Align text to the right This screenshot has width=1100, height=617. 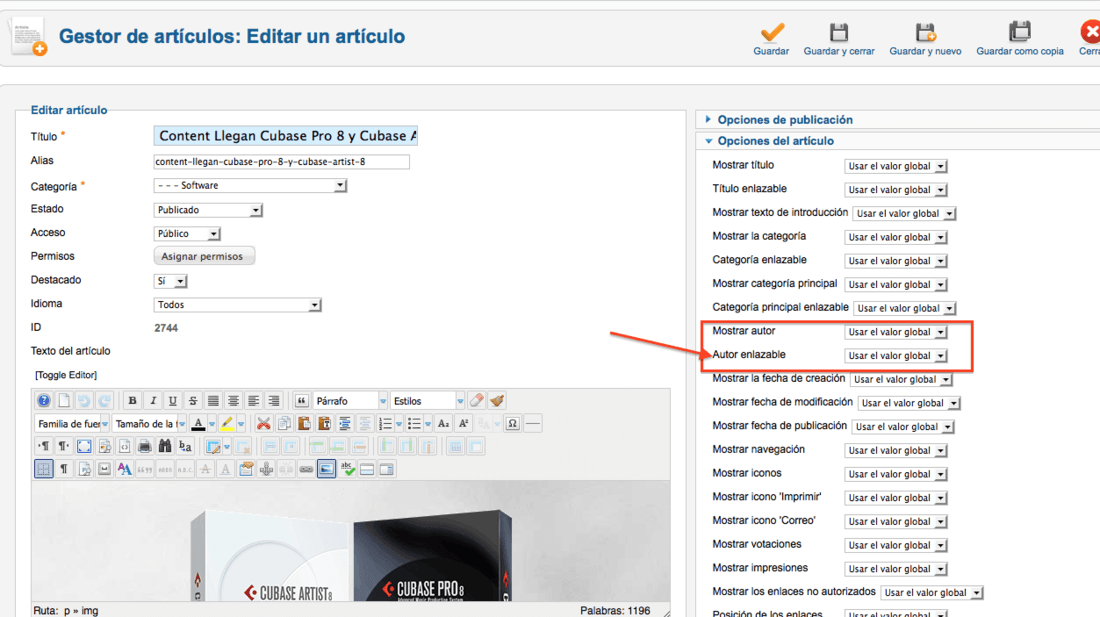274,400
